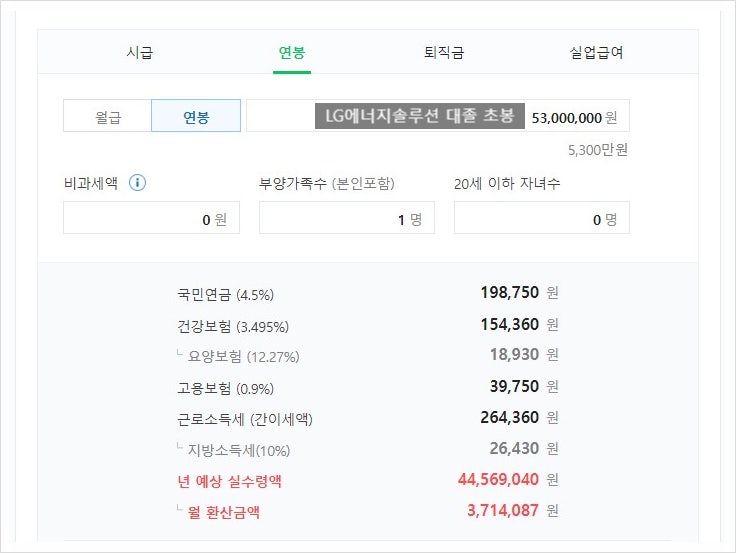Select the 연봉 tab at top

pos(292,52)
